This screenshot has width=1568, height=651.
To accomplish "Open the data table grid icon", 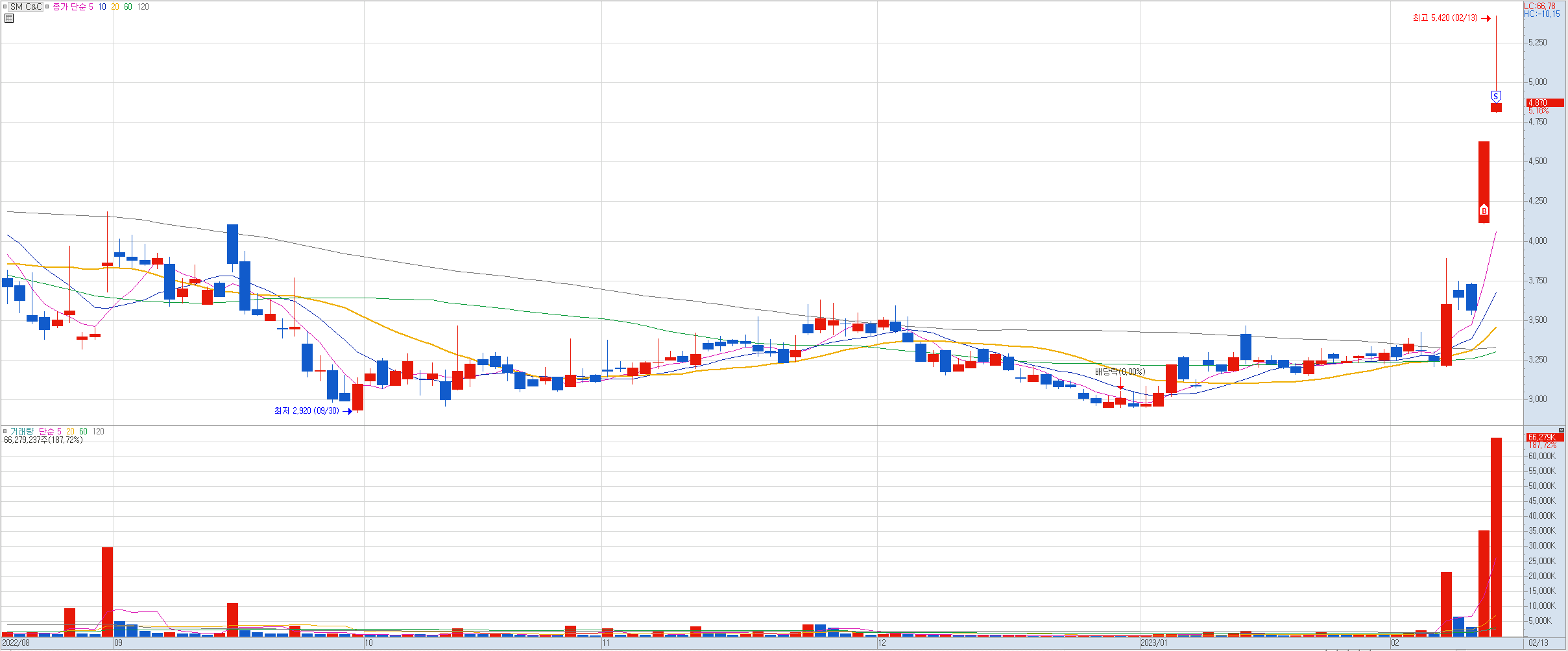I will 9,18.
